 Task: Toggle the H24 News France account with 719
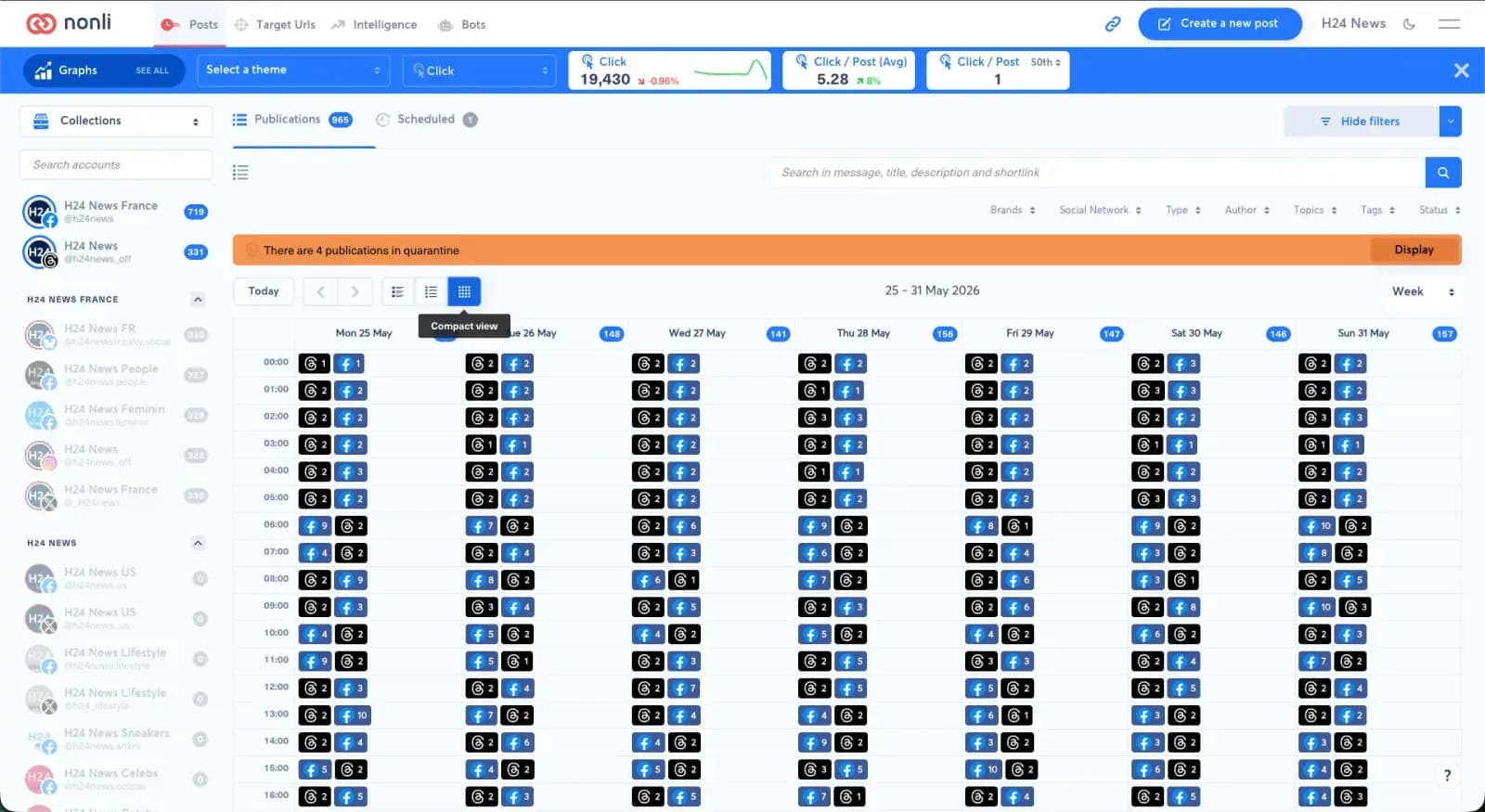116,212
